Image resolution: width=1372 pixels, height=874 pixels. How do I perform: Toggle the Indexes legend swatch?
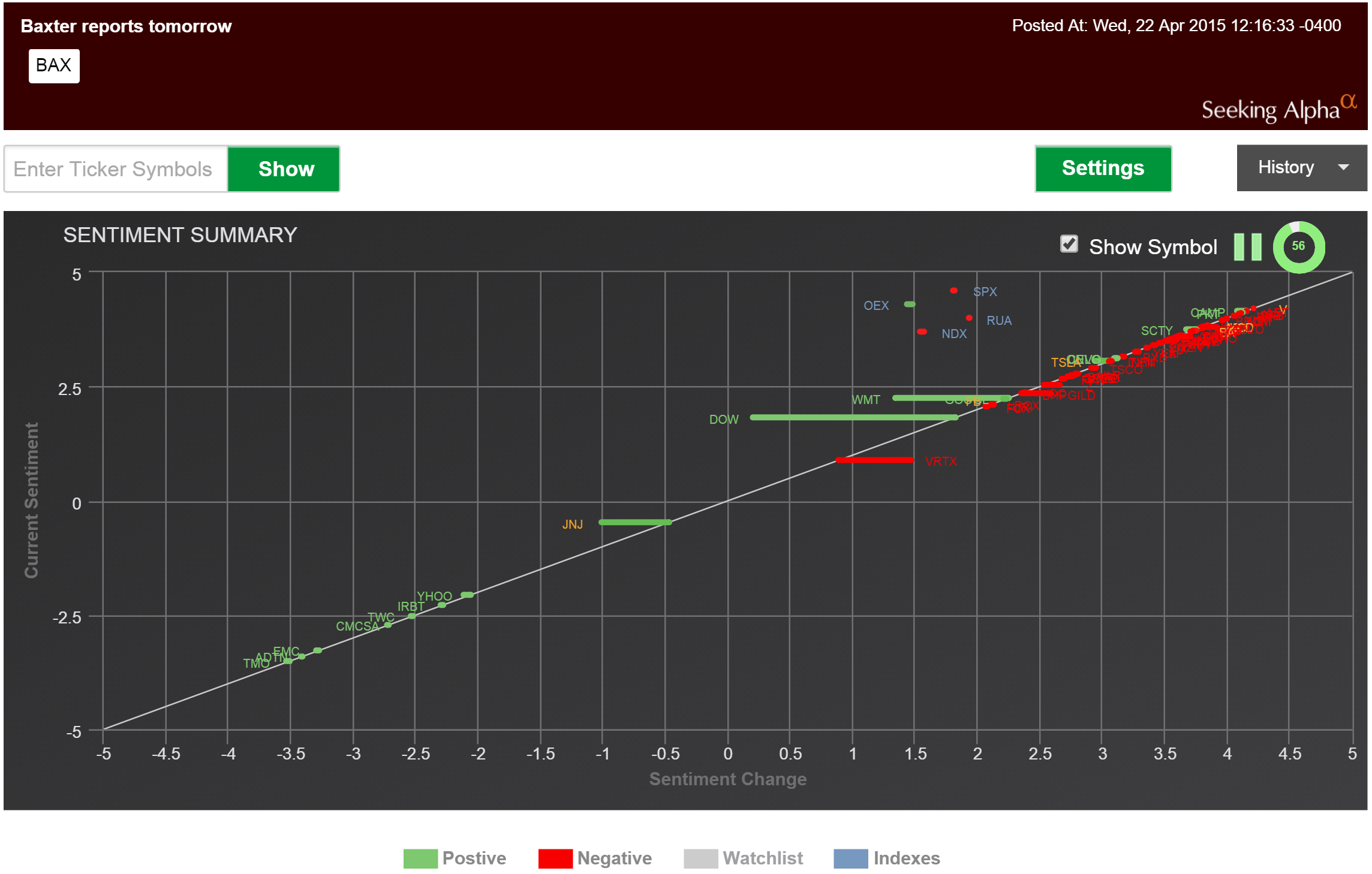(850, 858)
